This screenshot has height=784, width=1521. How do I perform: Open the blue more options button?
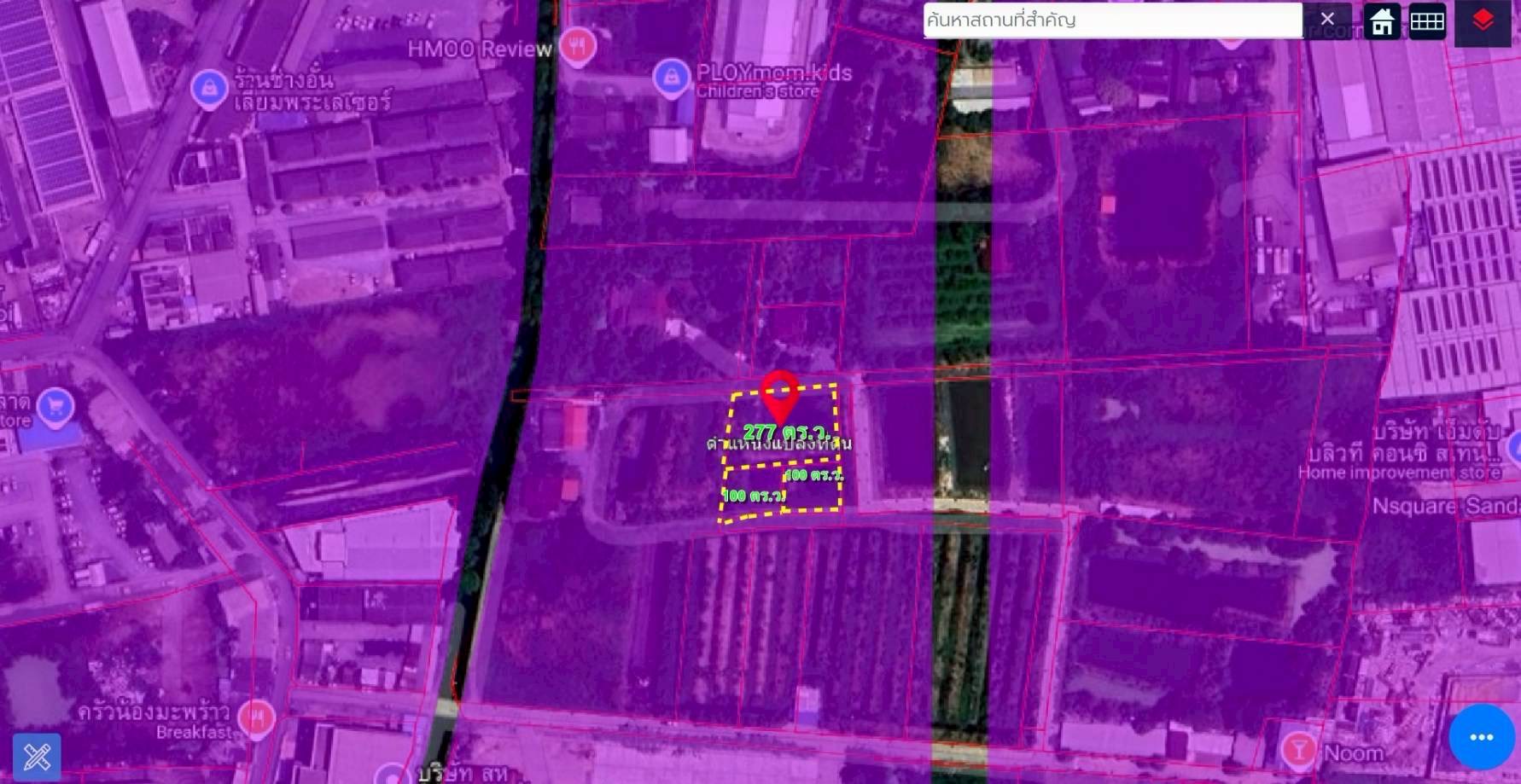point(1481,736)
